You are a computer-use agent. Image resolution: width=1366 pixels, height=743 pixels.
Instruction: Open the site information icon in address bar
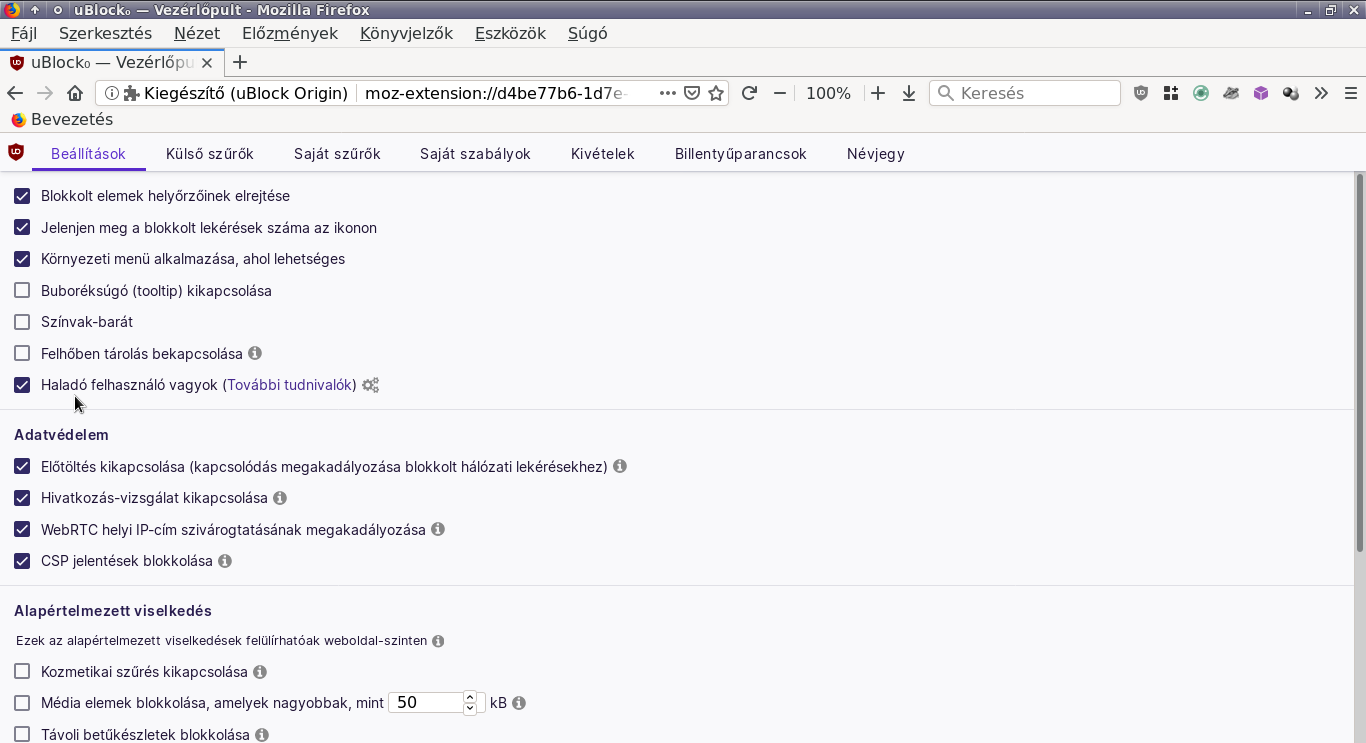pos(112,93)
